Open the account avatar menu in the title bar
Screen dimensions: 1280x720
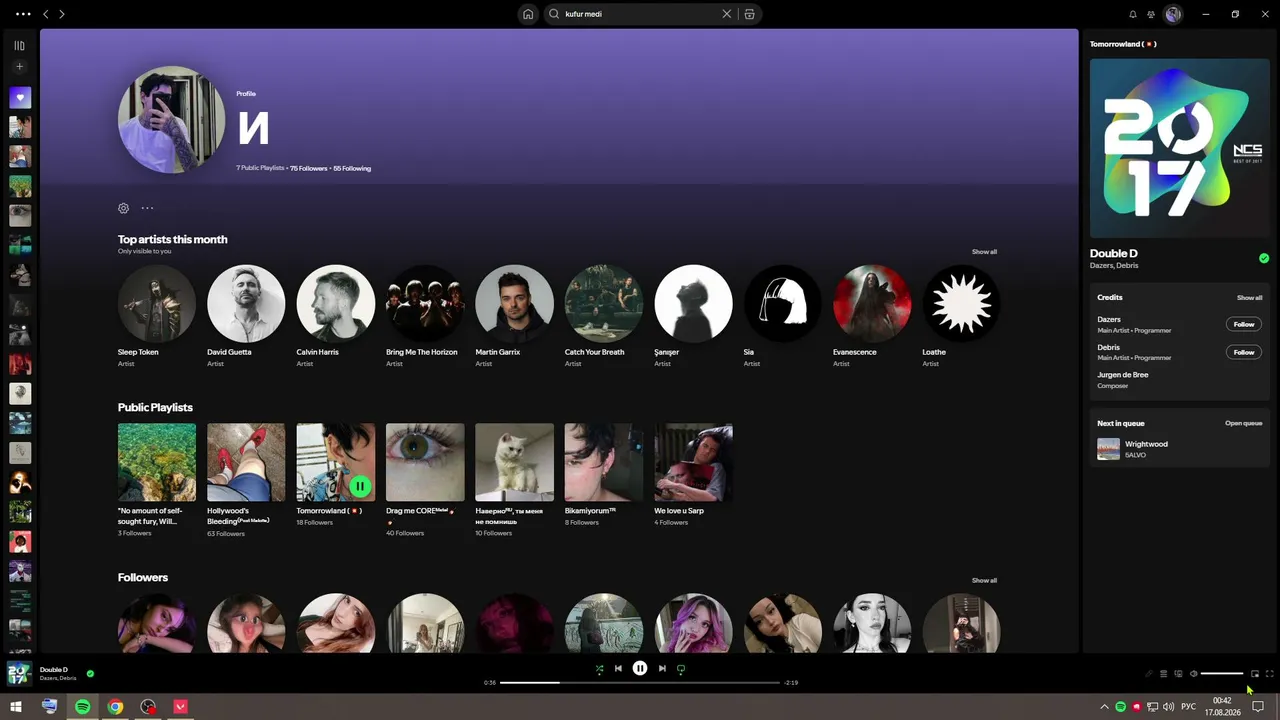click(1173, 14)
